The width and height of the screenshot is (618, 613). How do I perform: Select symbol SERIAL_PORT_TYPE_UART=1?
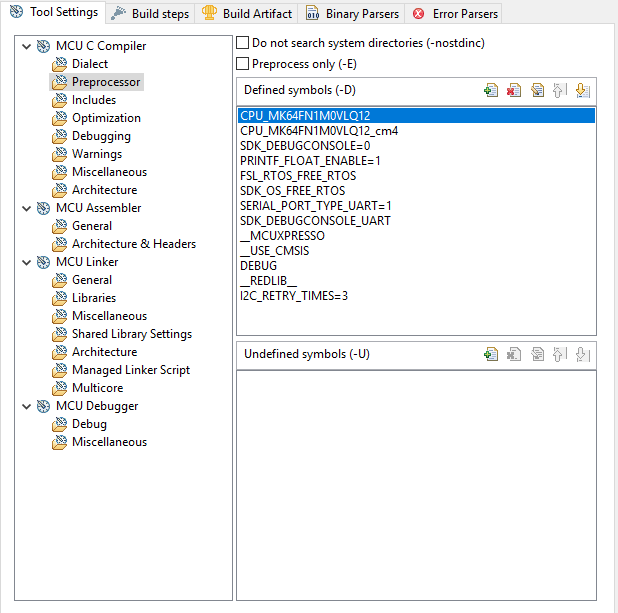pyautogui.click(x=416, y=206)
